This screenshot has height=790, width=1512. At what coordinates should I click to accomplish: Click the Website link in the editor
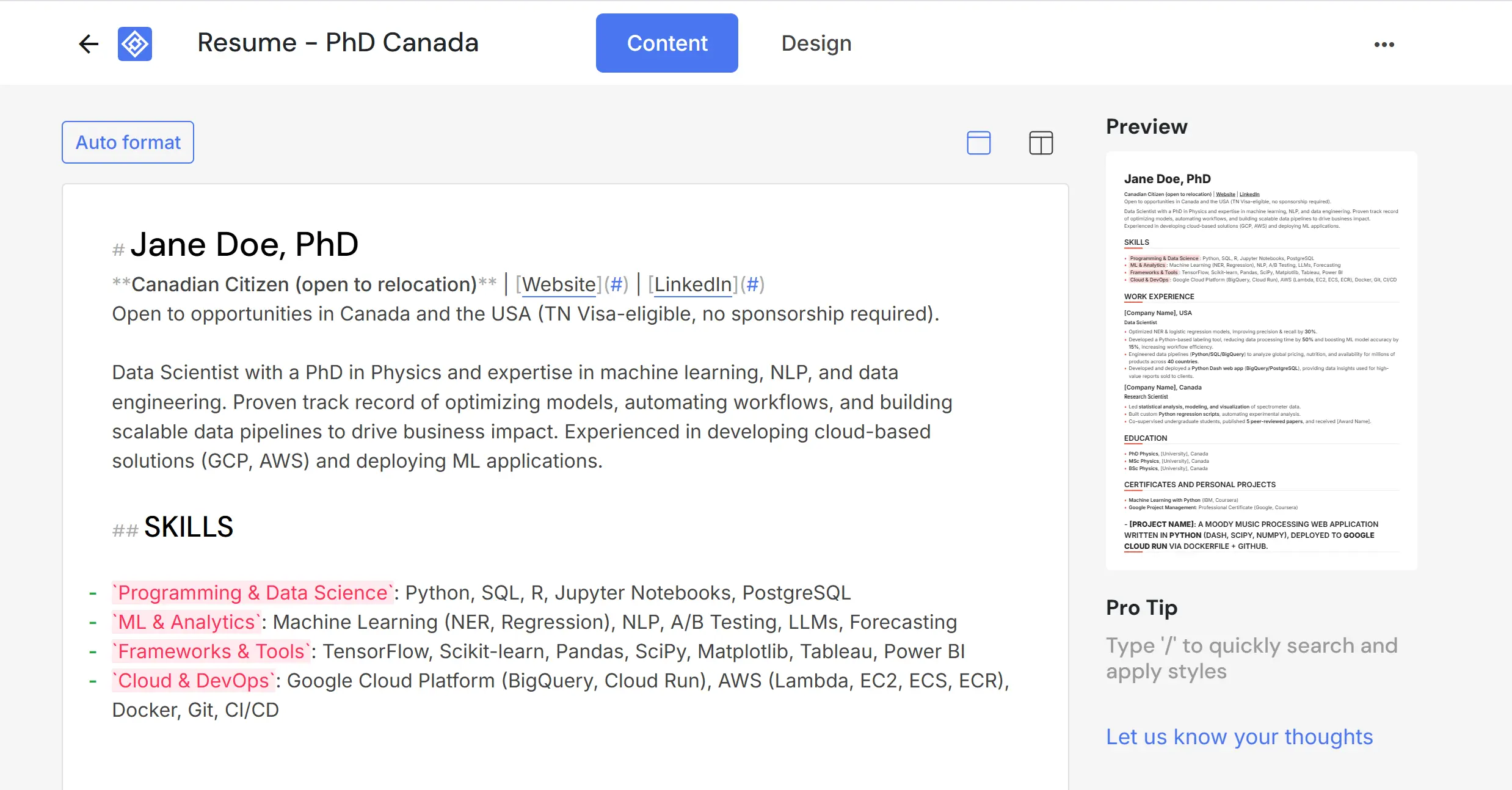coord(559,284)
